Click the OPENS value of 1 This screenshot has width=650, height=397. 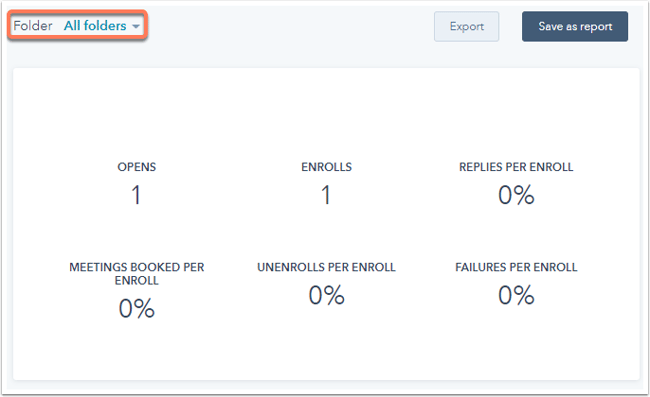pos(136,195)
